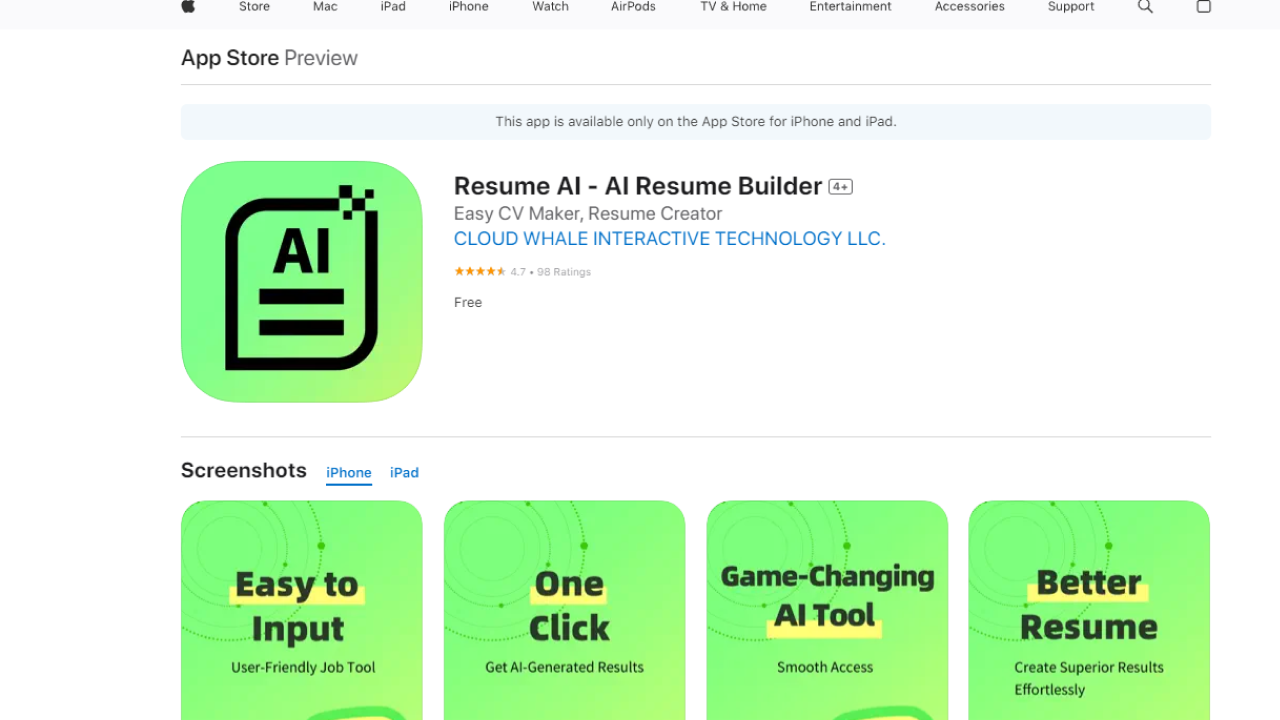Screen dimensions: 1280x720
Task: Open the iPad nav menu
Action: click(x=393, y=6)
